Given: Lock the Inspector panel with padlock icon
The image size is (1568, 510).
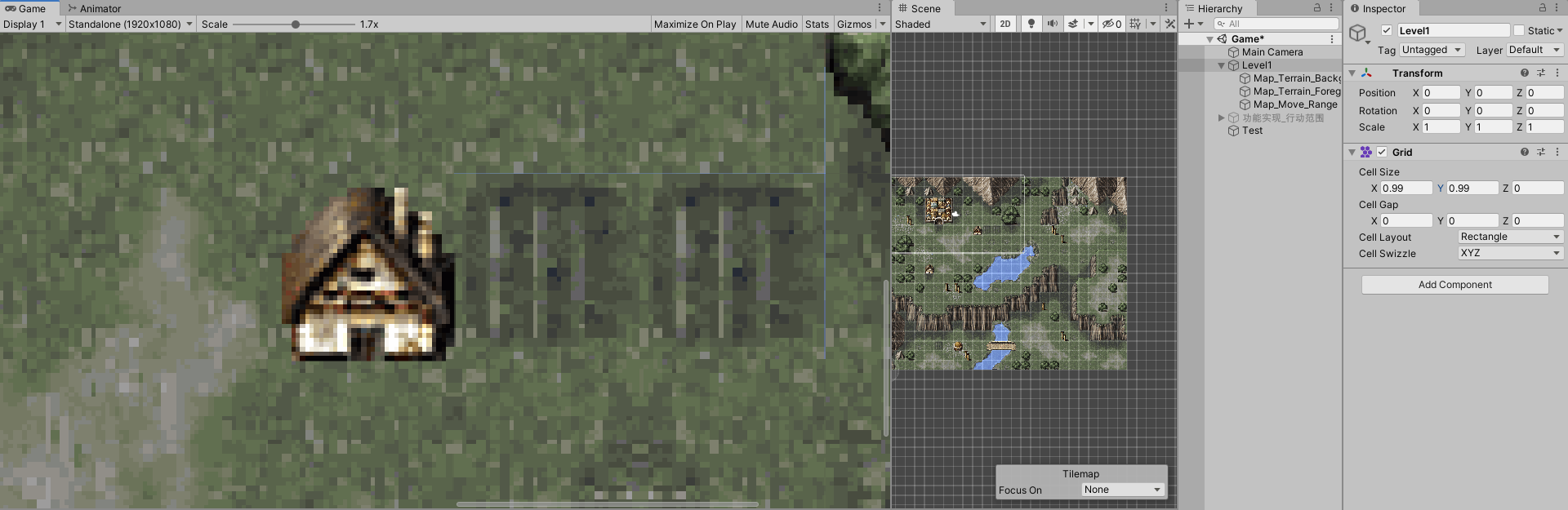Looking at the screenshot, I should (1543, 7).
